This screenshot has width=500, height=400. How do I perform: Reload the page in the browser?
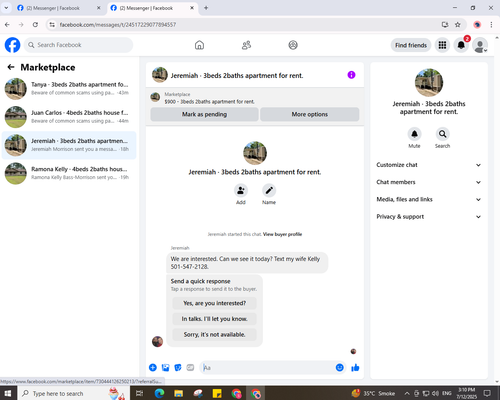coord(35,25)
